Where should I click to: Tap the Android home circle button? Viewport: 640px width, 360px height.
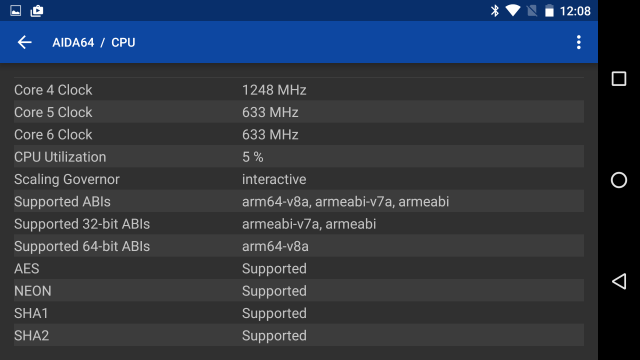coord(619,180)
